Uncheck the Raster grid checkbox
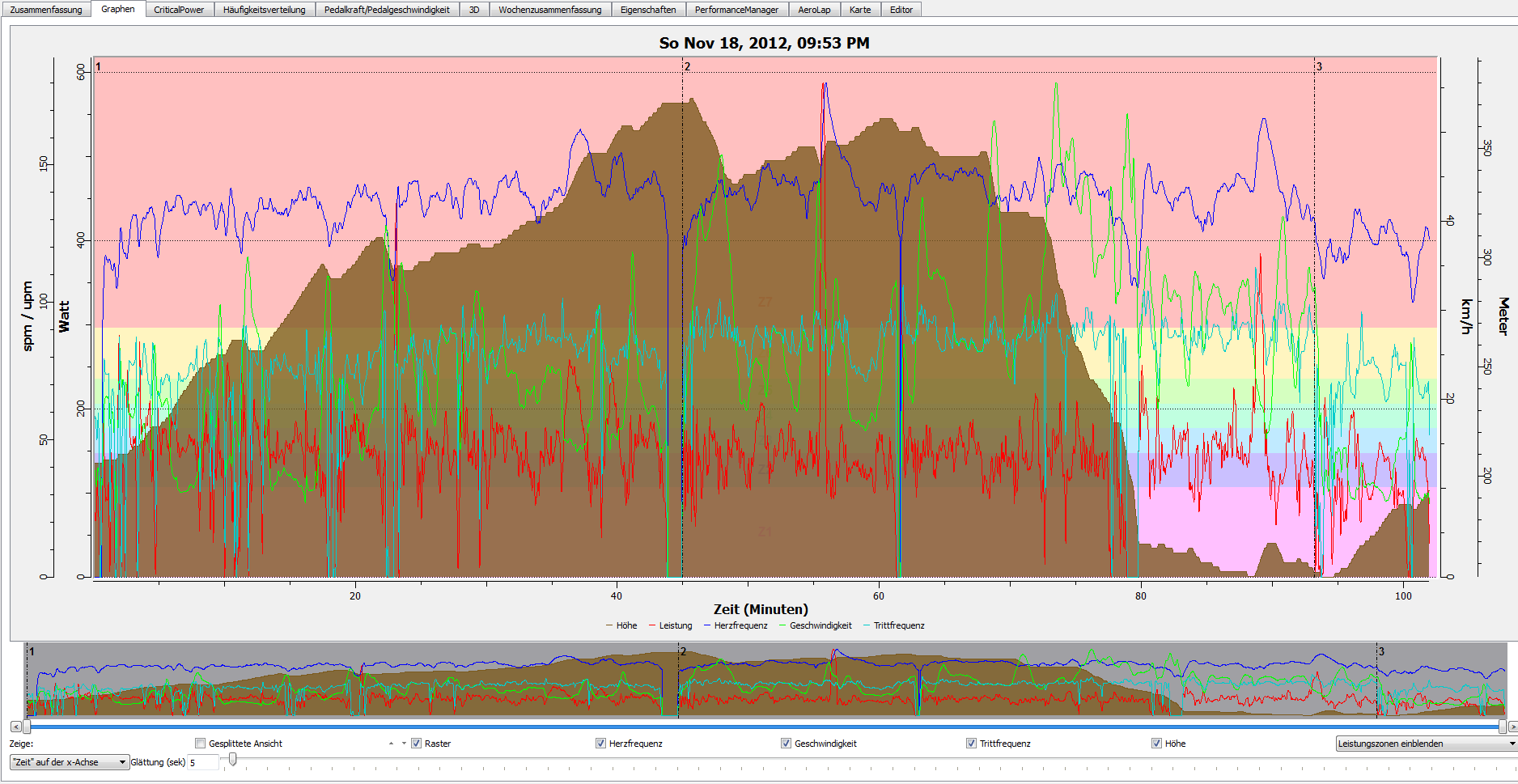The image size is (1518, 784). pos(417,744)
